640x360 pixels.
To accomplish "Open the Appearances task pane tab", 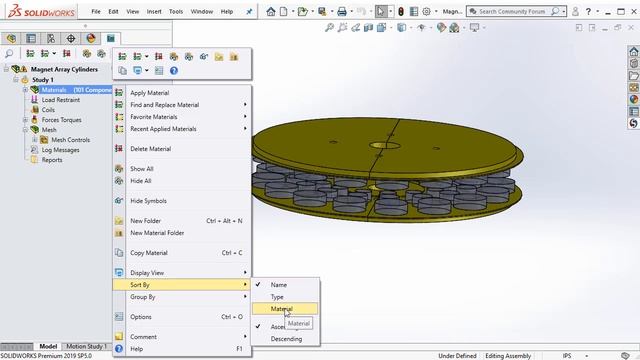I will [x=633, y=99].
